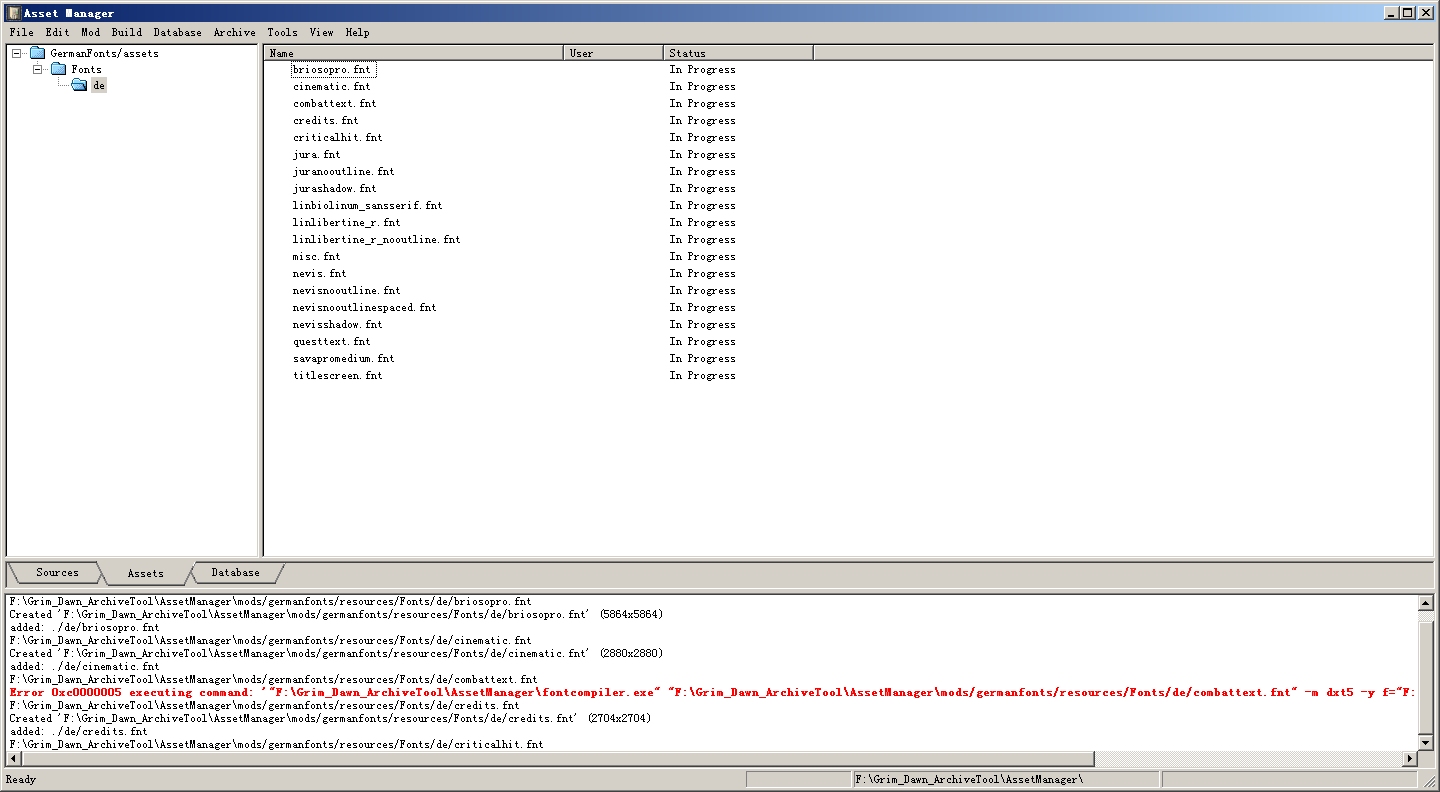
Task: Select nevisshadow.fnt in the file list
Action: (337, 325)
